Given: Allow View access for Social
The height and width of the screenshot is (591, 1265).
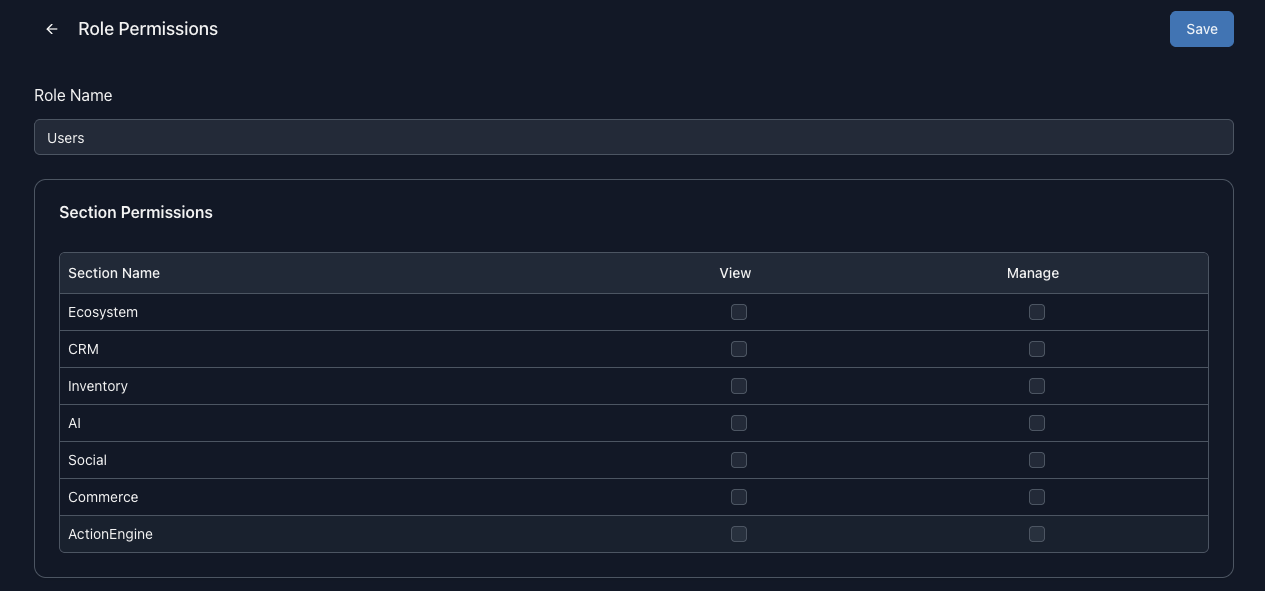Looking at the screenshot, I should 739,460.
